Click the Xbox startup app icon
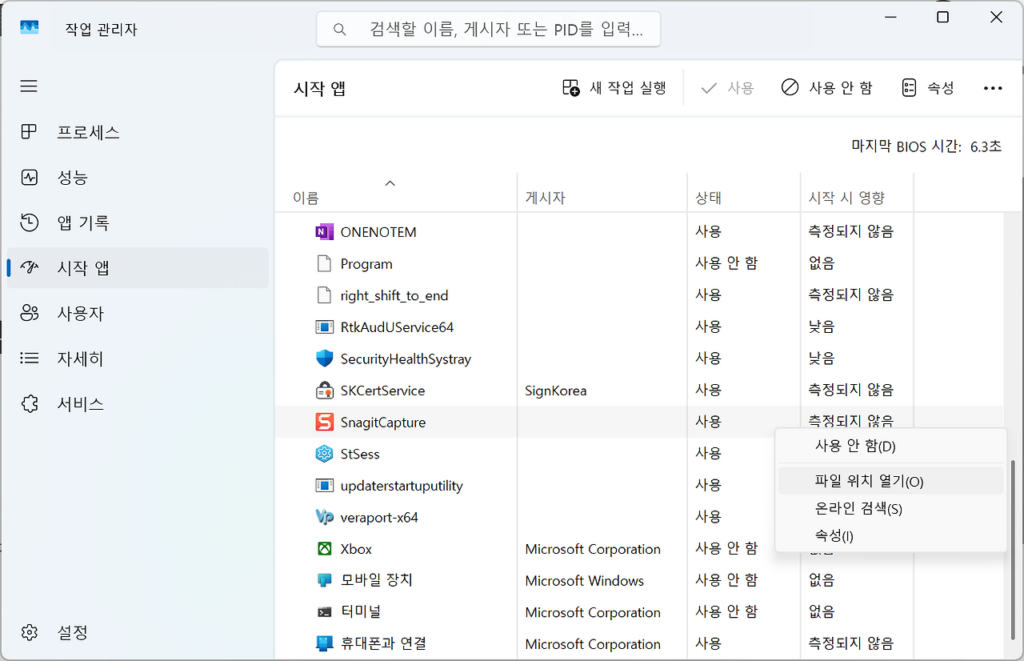 (x=324, y=549)
